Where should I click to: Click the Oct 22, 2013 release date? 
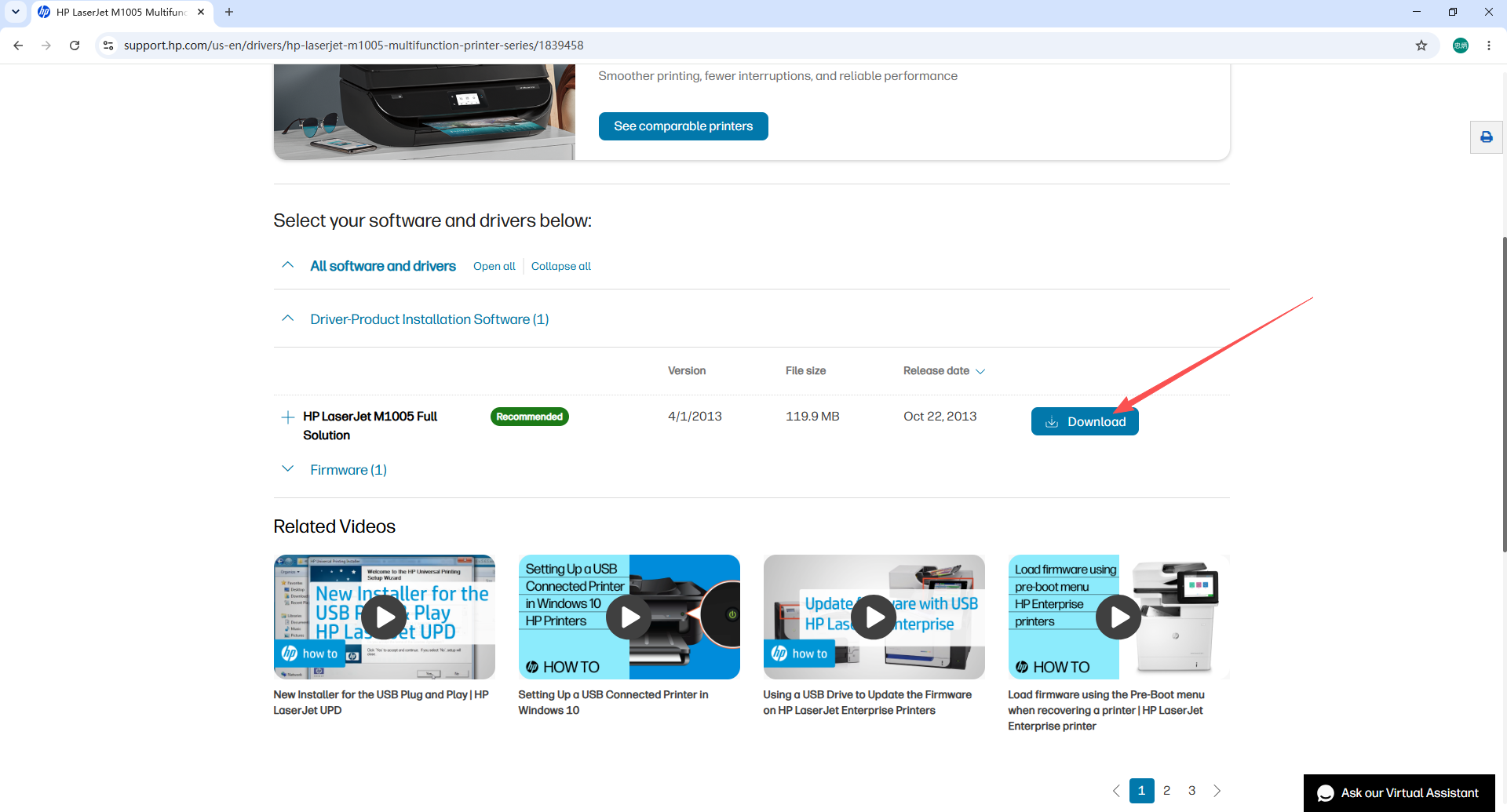[x=940, y=417]
